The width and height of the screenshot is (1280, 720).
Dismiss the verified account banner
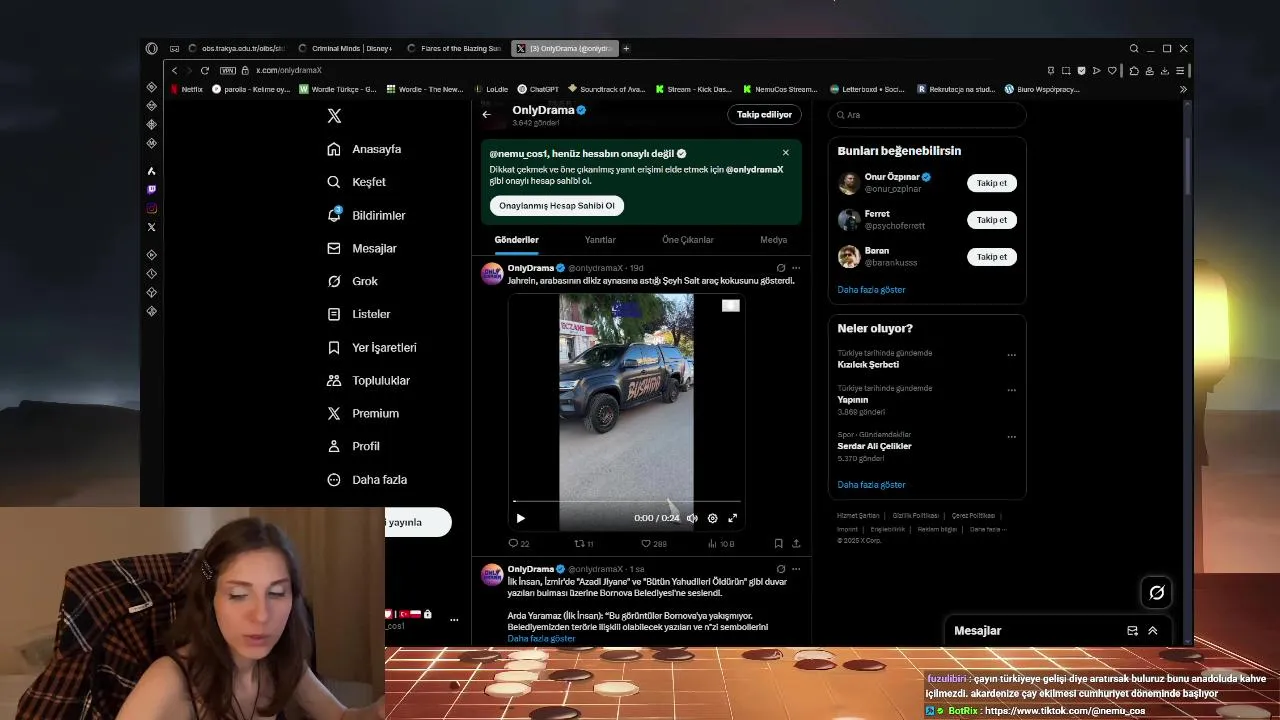[x=785, y=153]
